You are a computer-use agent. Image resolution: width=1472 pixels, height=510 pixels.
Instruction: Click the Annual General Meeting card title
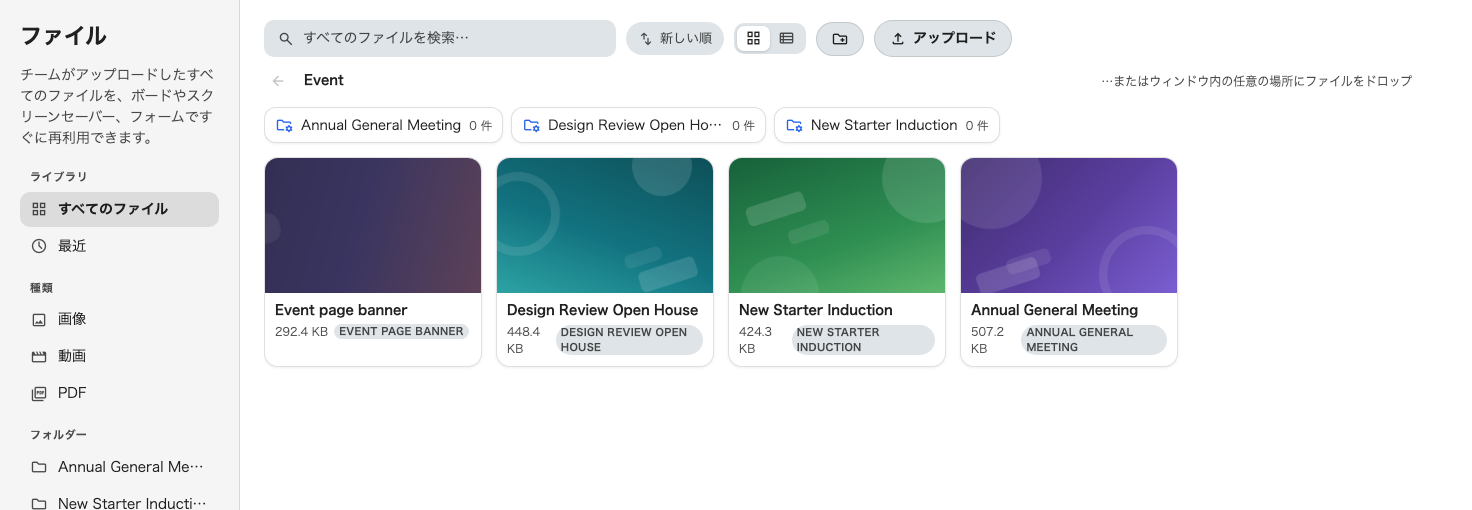1055,310
